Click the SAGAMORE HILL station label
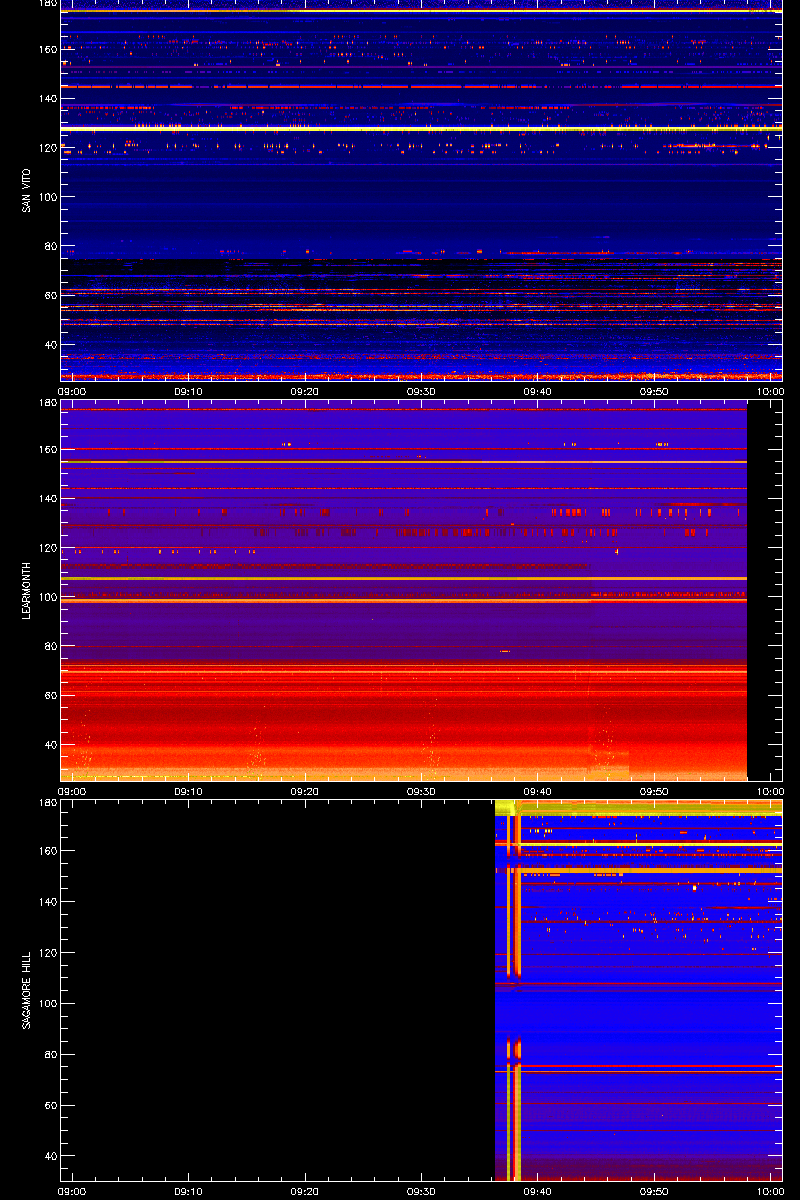 click(26, 990)
